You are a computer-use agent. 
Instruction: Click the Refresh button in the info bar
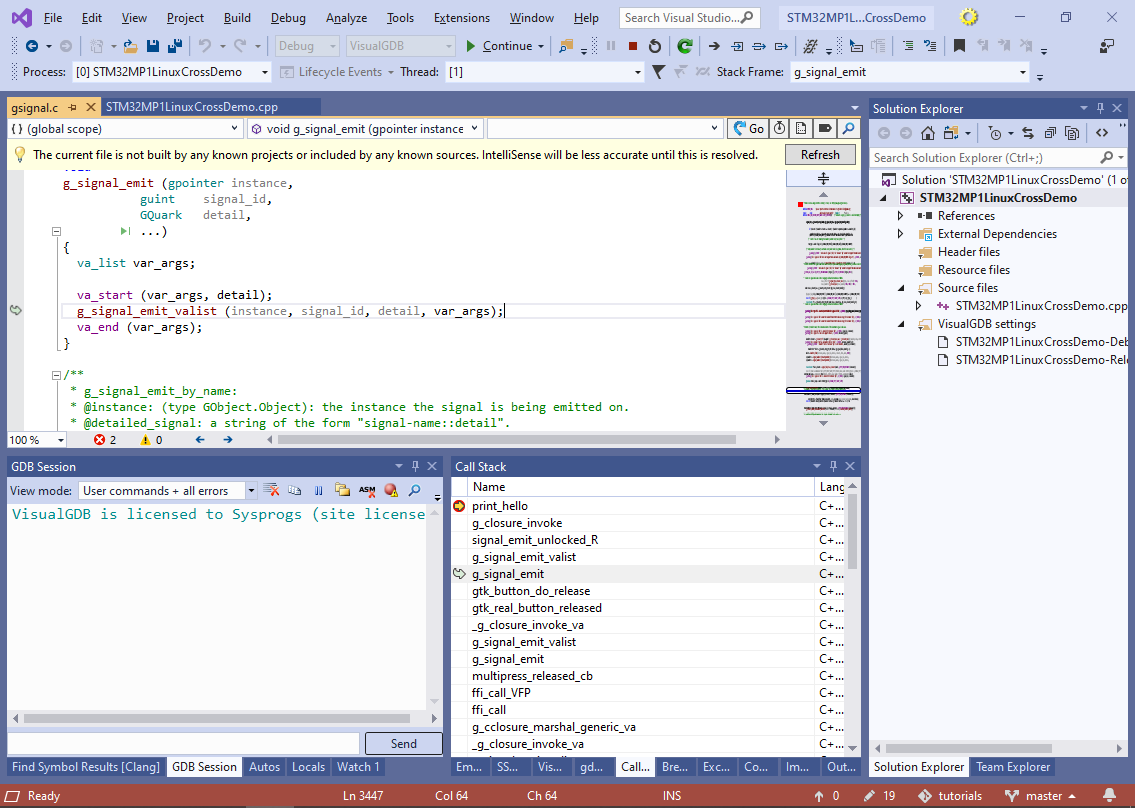[x=820, y=155]
